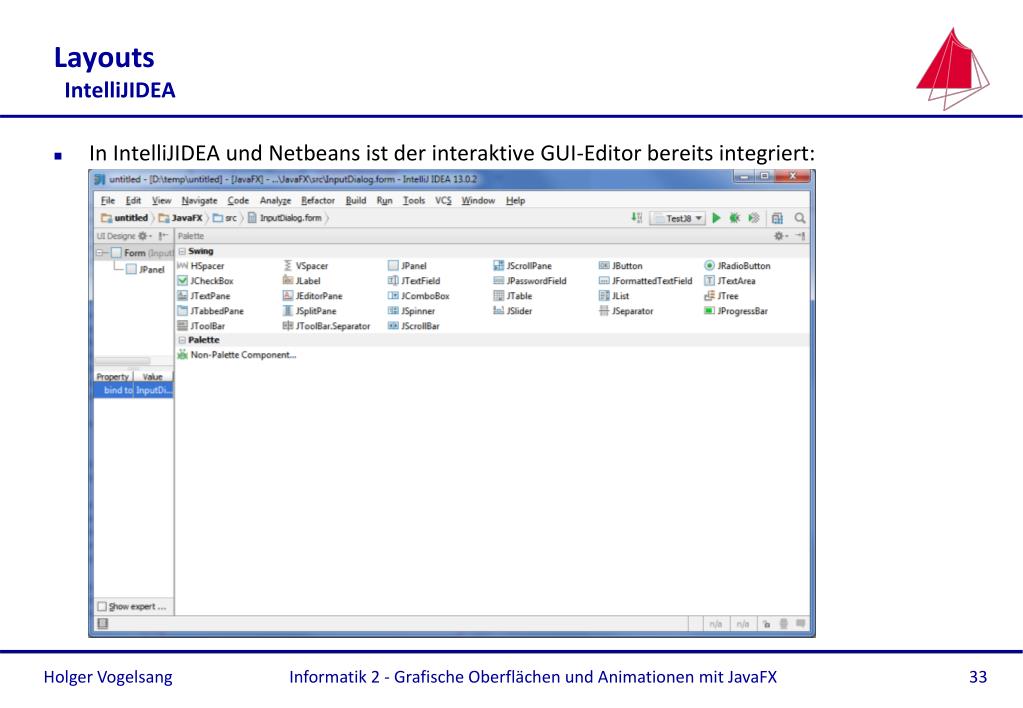The height and width of the screenshot is (708, 1023).
Task: Choose the JTable palette component
Action: click(513, 296)
